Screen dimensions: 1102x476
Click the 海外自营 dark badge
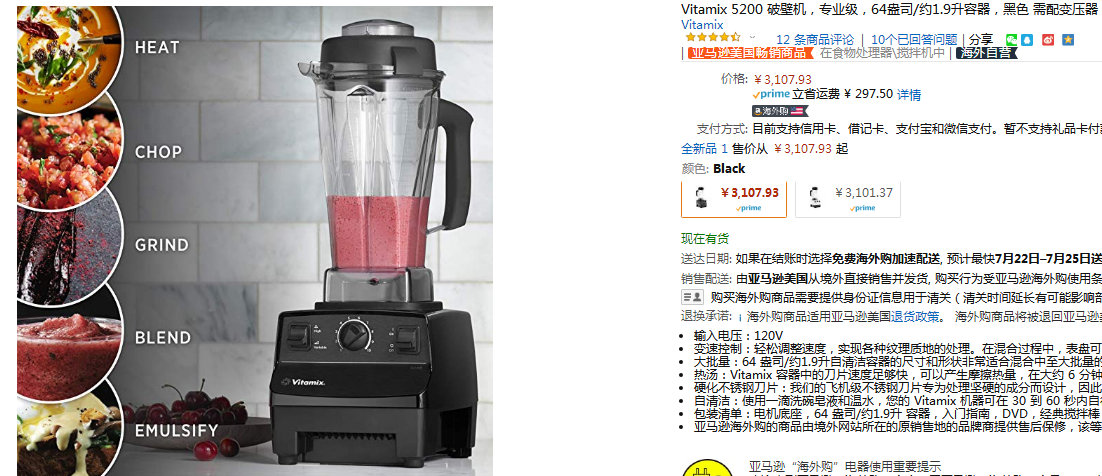coord(986,53)
